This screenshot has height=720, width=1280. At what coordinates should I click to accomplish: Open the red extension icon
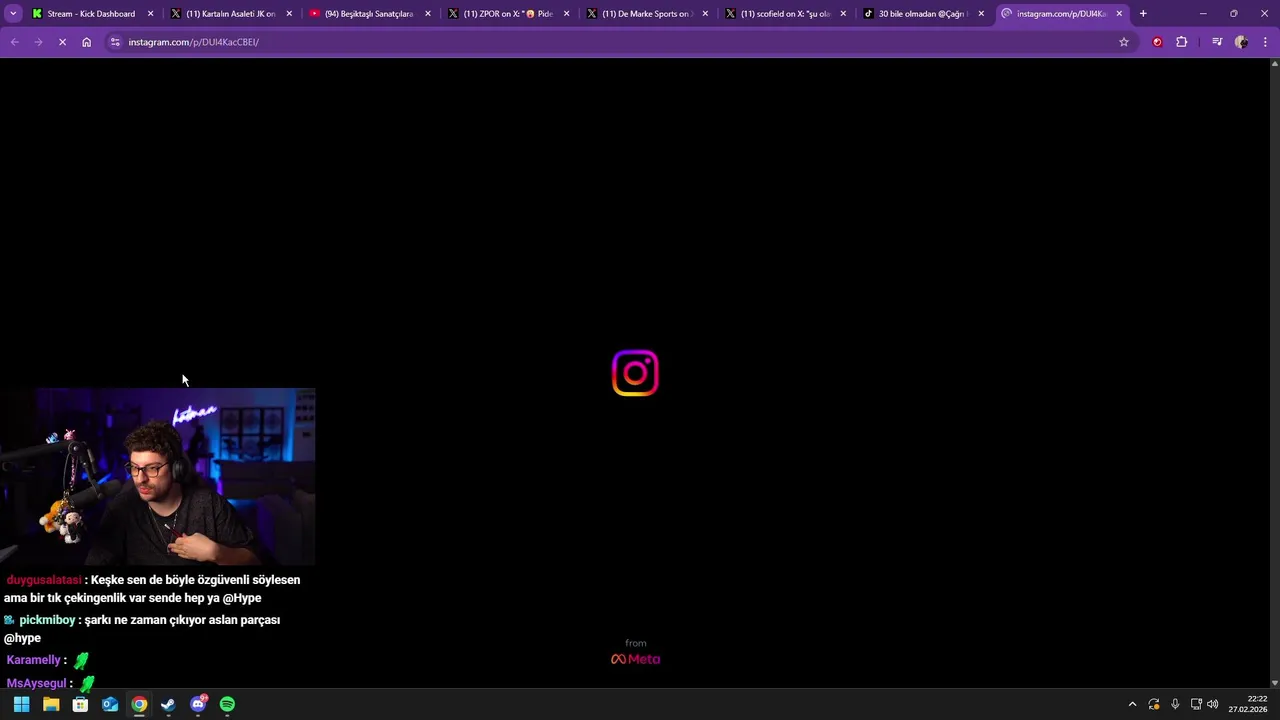click(1157, 42)
